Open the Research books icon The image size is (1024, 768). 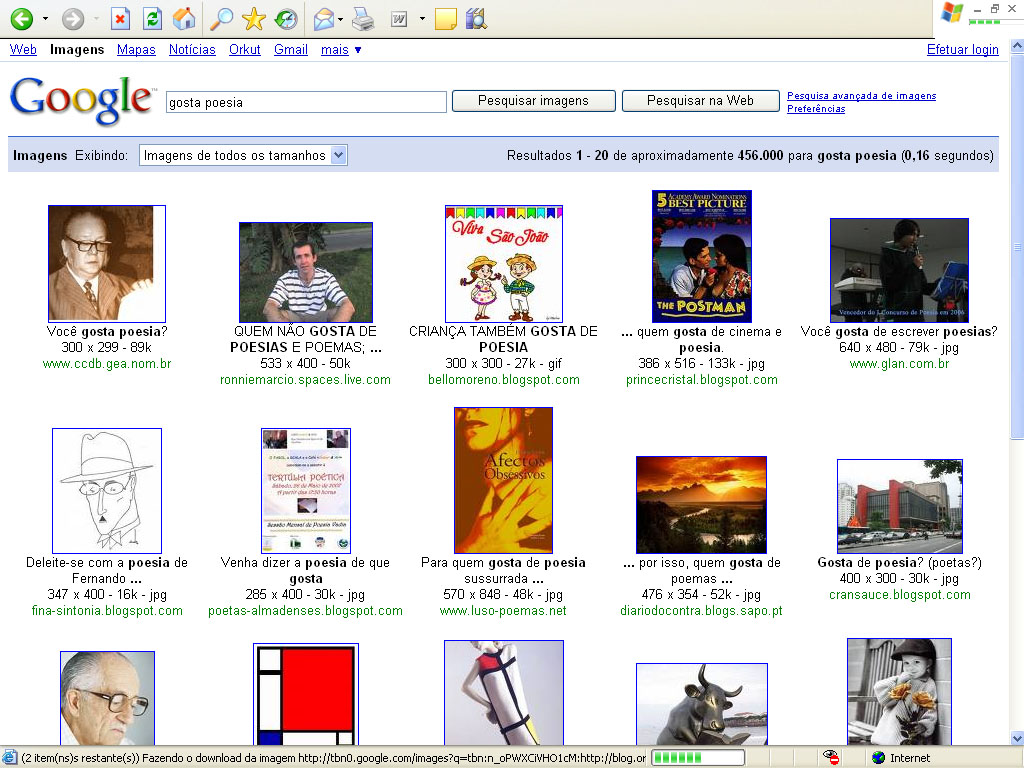(477, 18)
